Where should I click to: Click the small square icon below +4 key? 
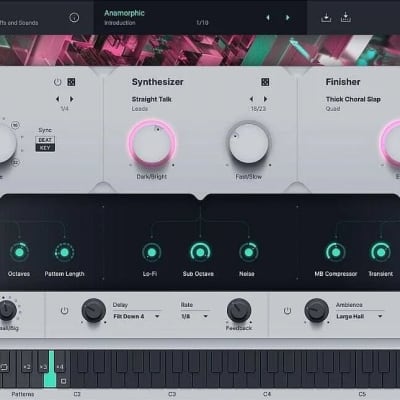(63, 381)
